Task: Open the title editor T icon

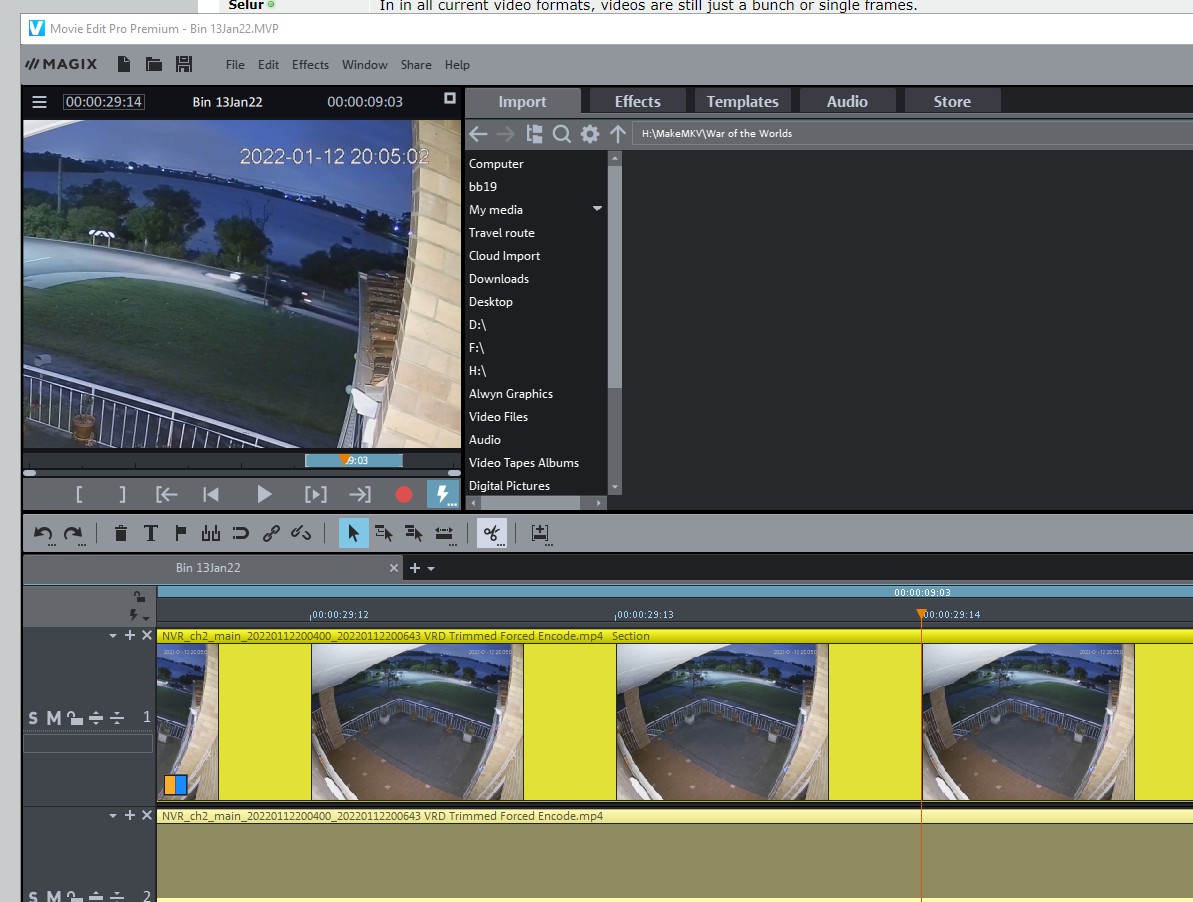Action: point(151,534)
